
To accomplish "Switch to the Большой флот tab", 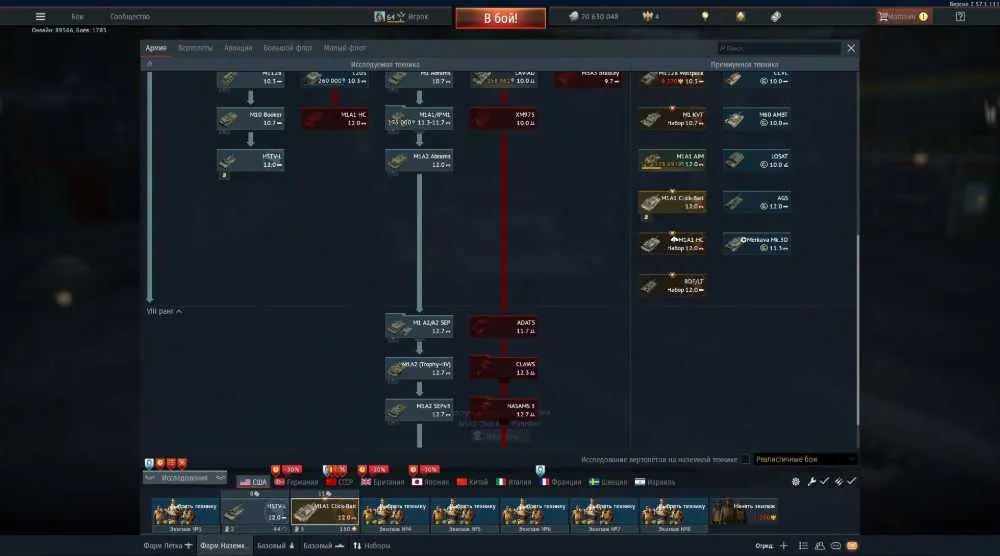I will tap(288, 48).
